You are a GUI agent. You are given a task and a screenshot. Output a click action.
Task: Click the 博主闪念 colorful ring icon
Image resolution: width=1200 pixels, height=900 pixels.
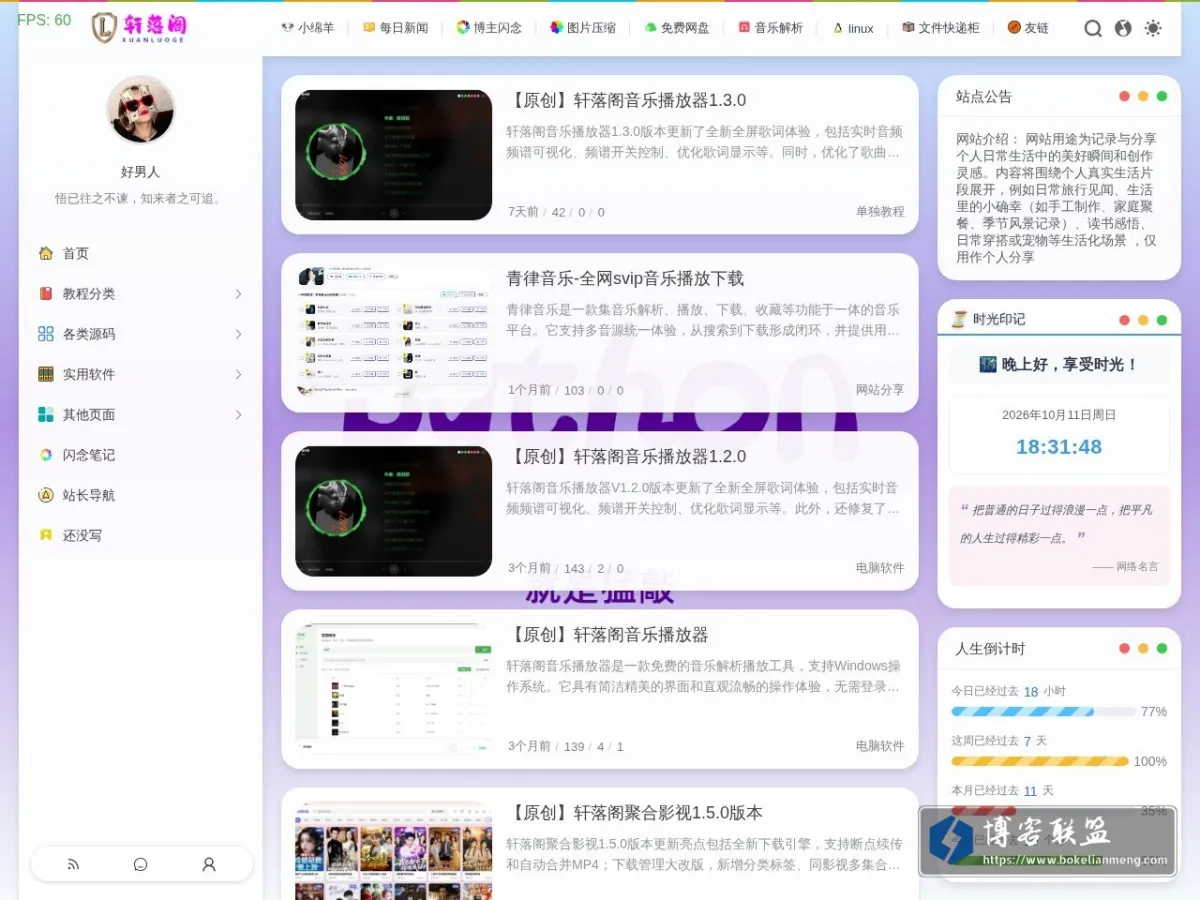[x=463, y=28]
